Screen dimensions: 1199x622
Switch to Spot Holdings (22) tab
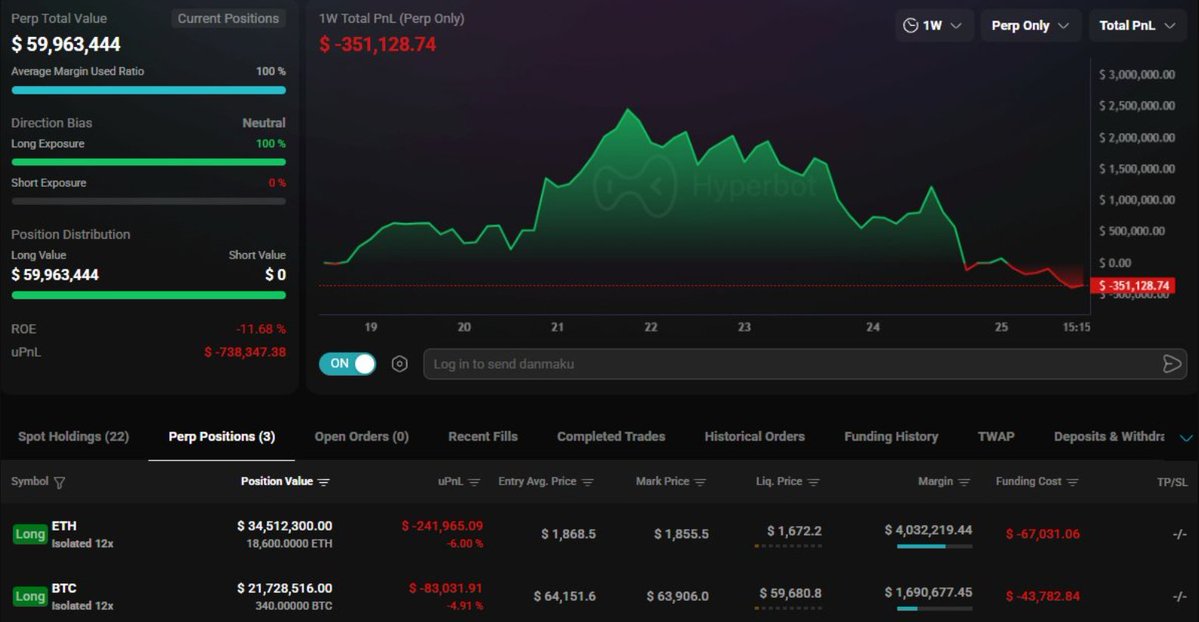coord(73,436)
